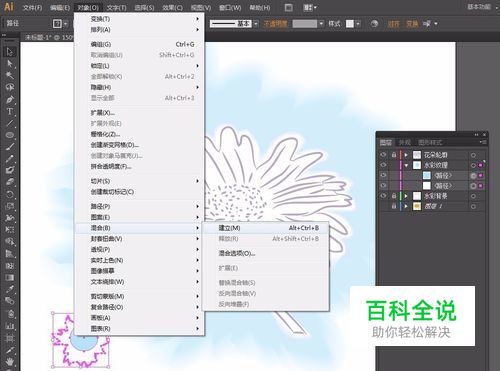This screenshot has height=371, width=500.
Task: Hide the 水彩纹理 layer via eye icon
Action: [x=383, y=165]
